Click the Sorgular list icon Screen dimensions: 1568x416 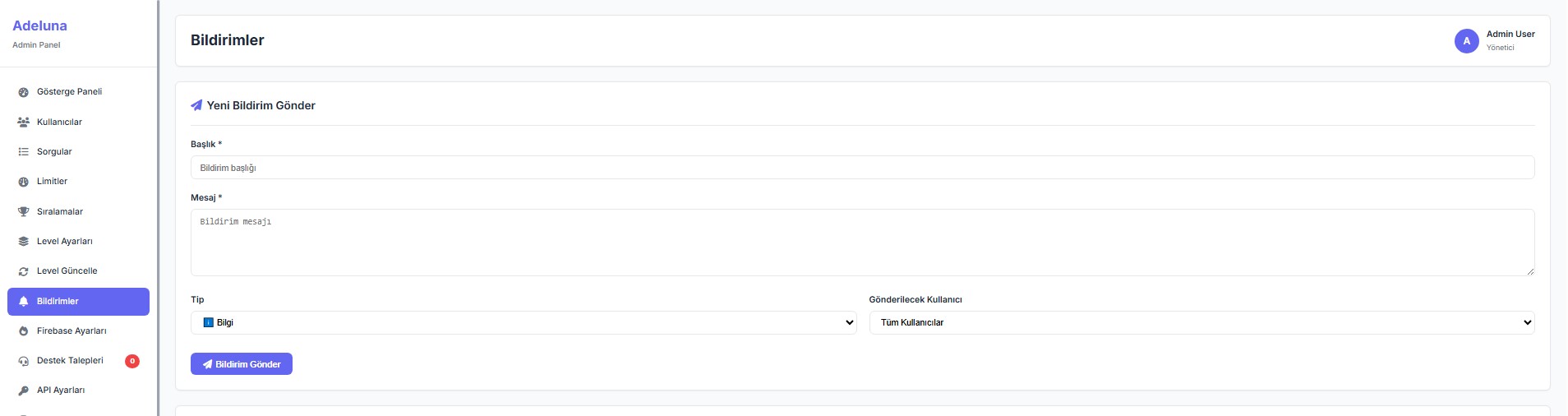point(23,152)
